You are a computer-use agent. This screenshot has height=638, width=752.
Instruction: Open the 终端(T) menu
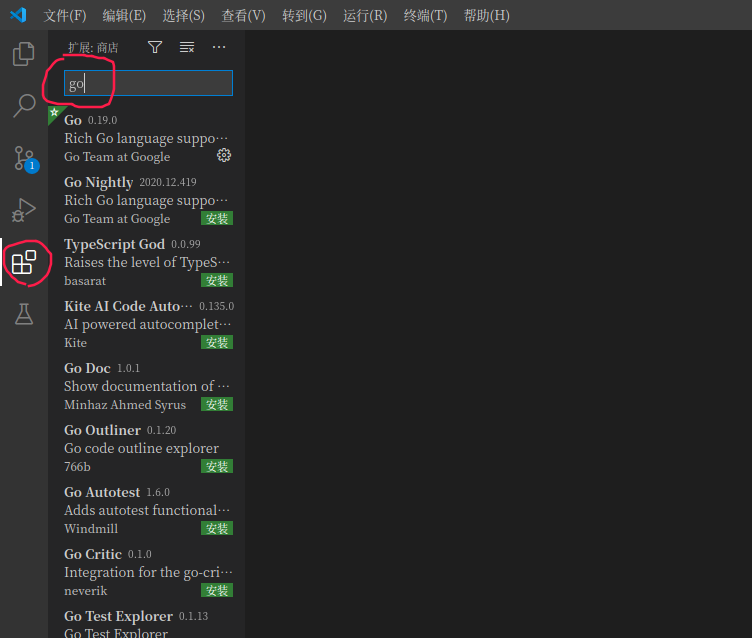pos(425,15)
